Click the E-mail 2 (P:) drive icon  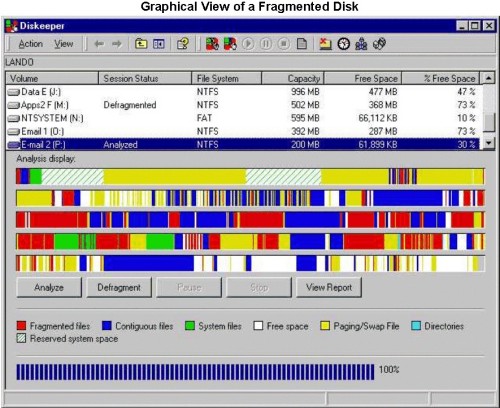coord(14,145)
